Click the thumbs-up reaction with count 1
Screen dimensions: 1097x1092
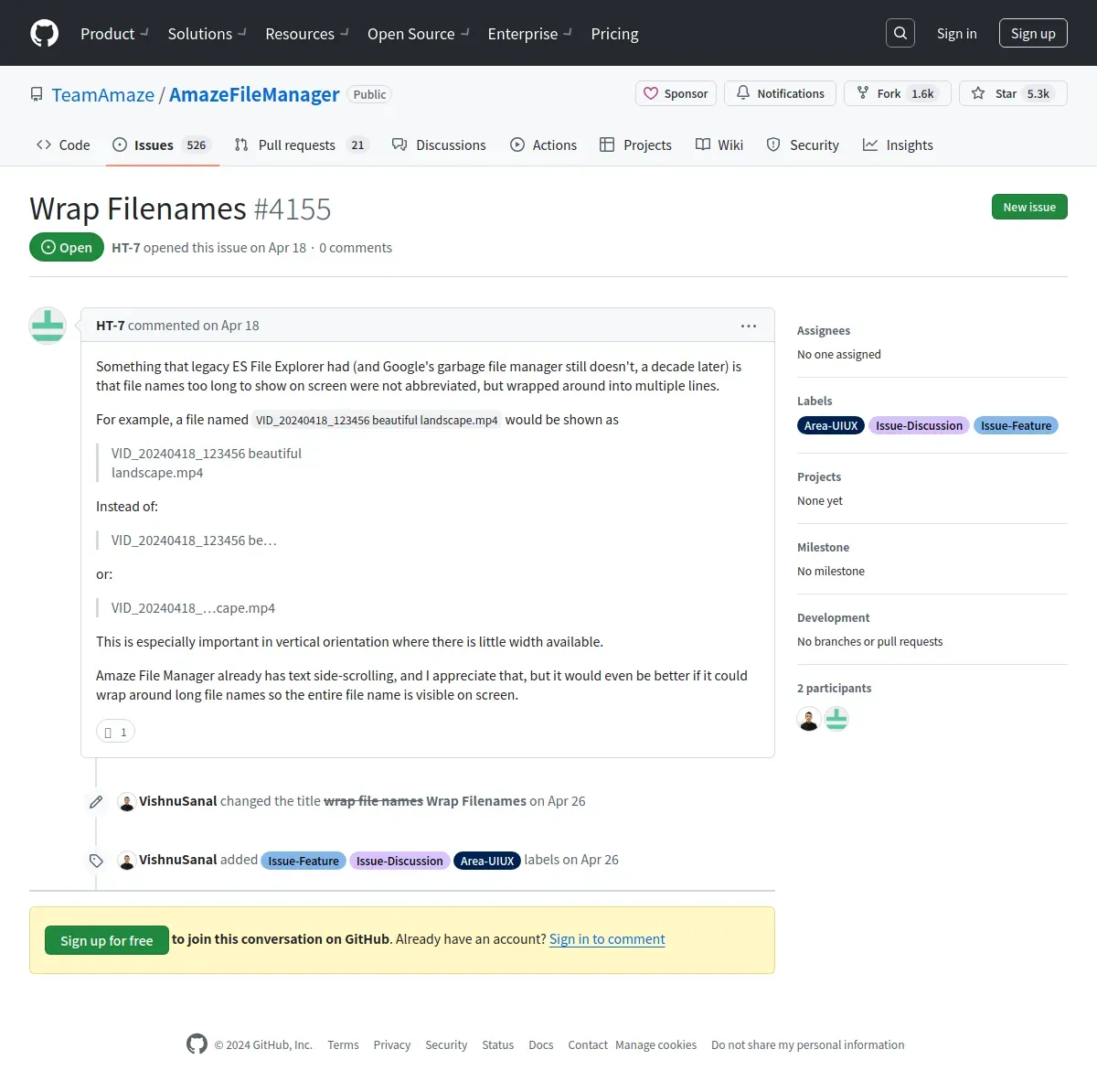115,732
